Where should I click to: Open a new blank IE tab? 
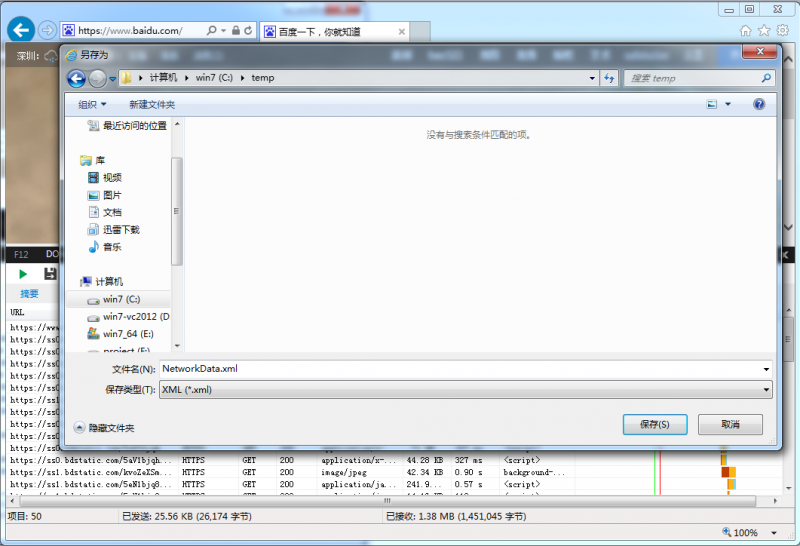420,32
